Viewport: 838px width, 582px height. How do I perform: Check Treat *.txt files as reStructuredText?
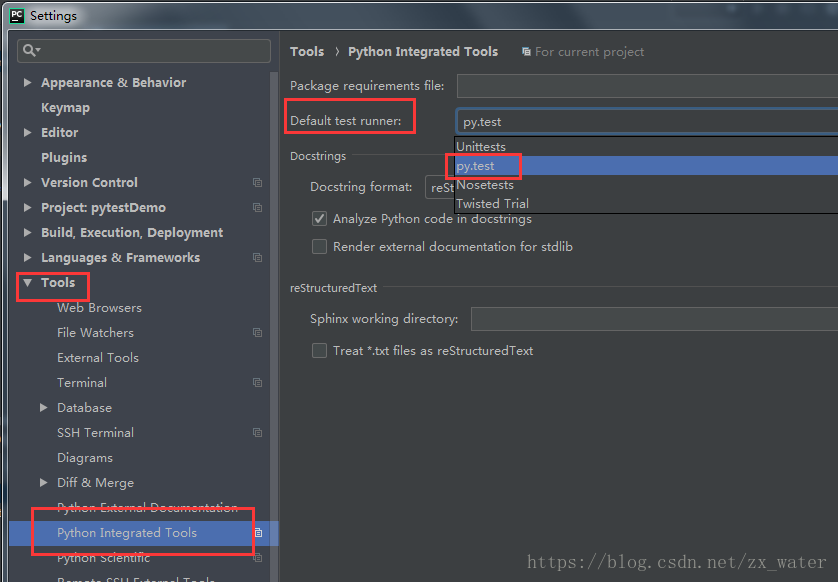pyautogui.click(x=319, y=351)
